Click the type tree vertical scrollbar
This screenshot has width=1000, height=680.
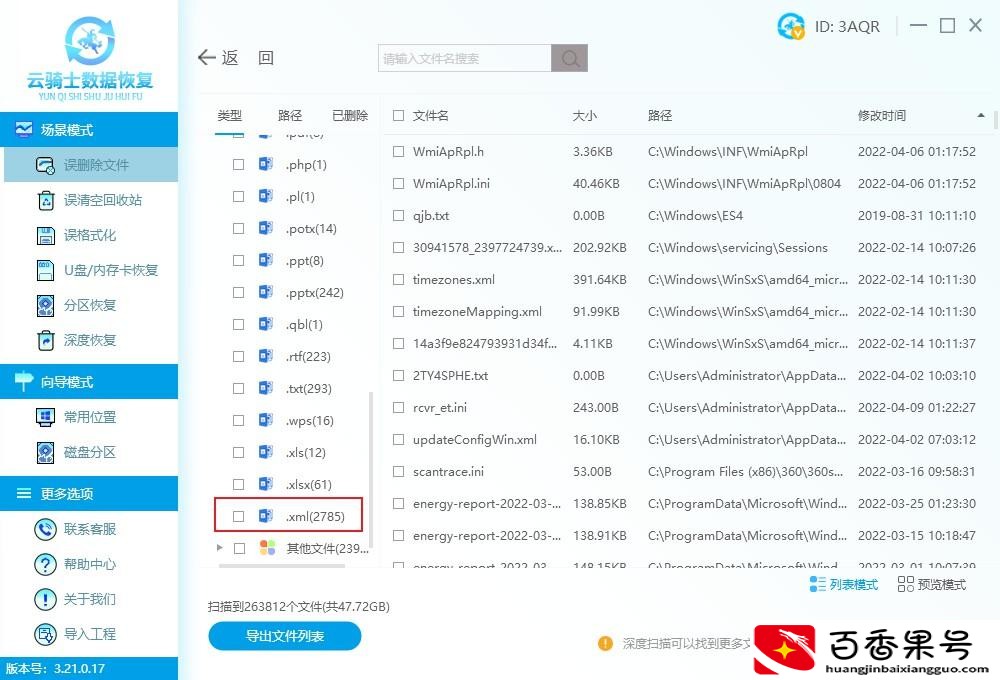pos(371,469)
